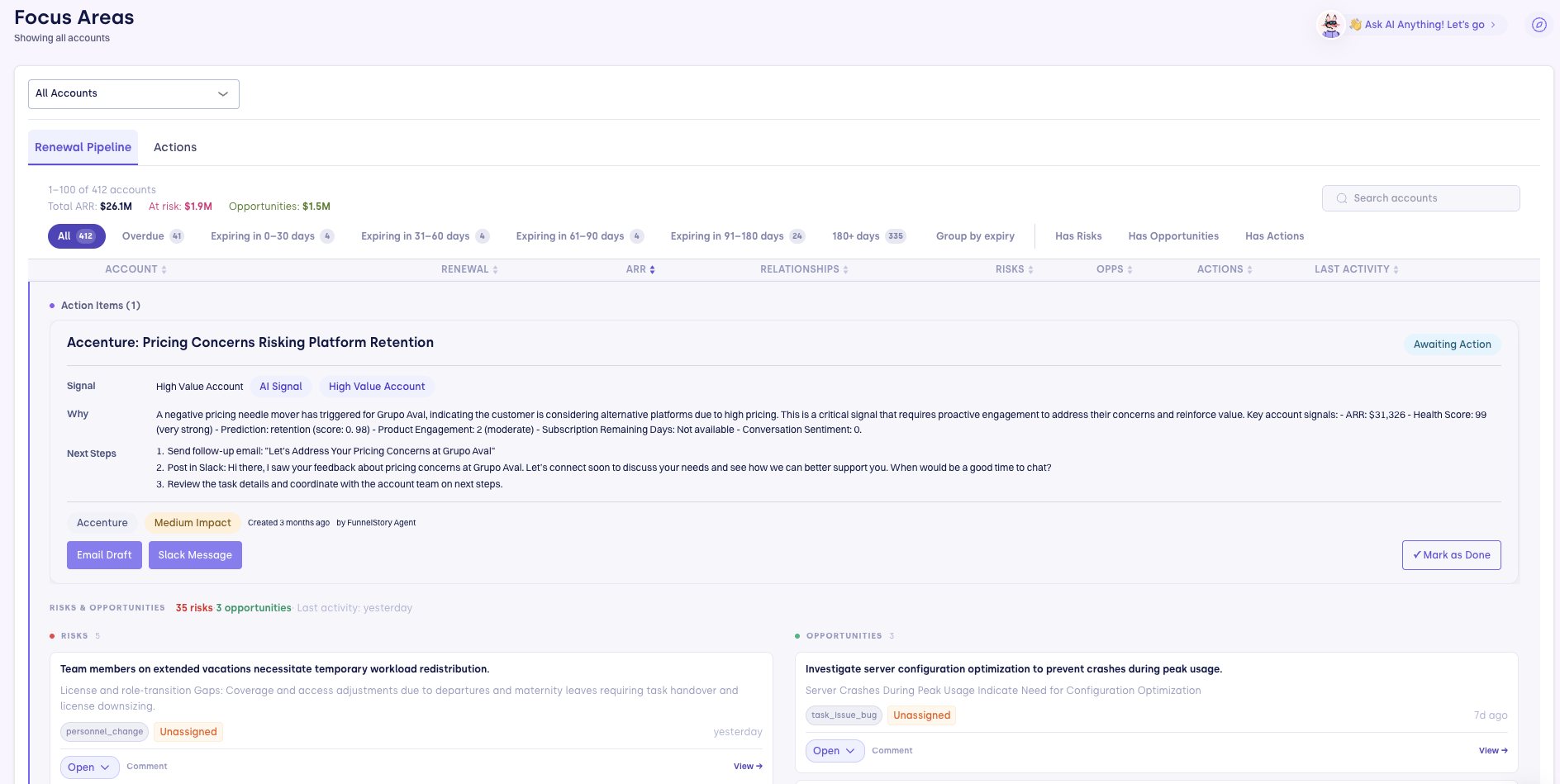Click the Focus Areas page heading

(x=74, y=17)
